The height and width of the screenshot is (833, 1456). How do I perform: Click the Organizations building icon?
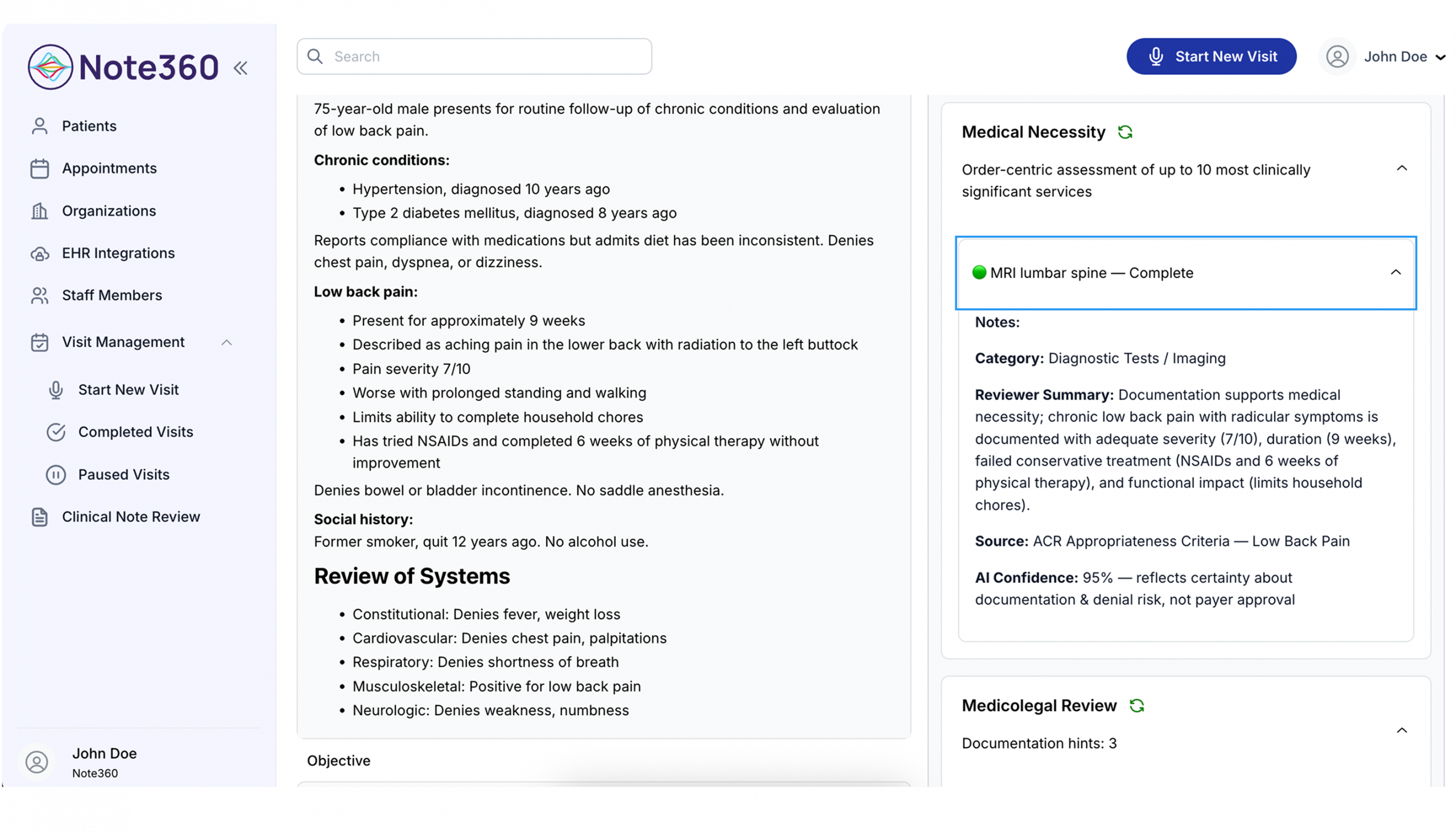coord(39,211)
